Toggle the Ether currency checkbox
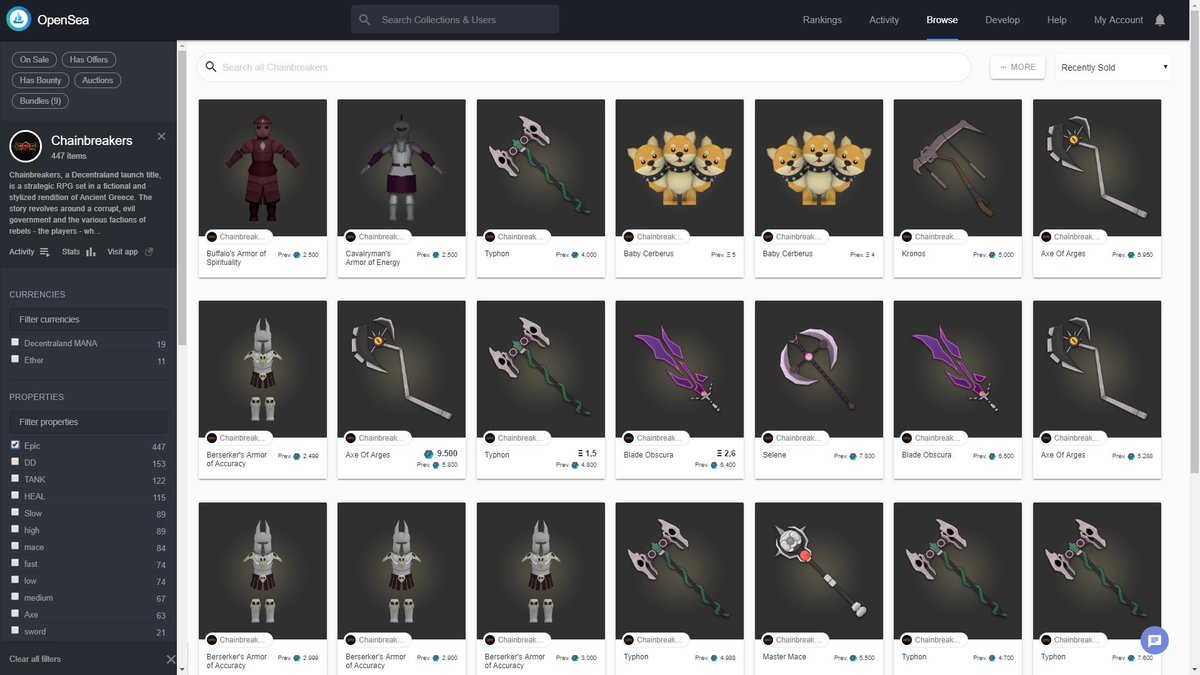This screenshot has width=1200, height=675. [x=15, y=359]
